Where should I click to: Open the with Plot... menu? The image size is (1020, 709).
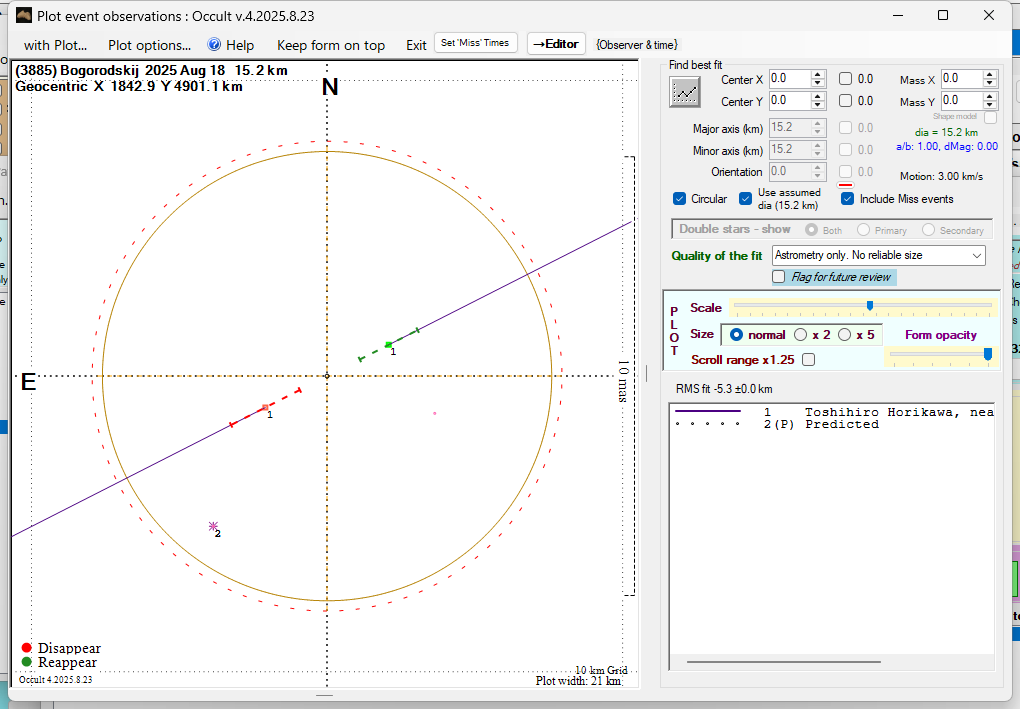[55, 45]
